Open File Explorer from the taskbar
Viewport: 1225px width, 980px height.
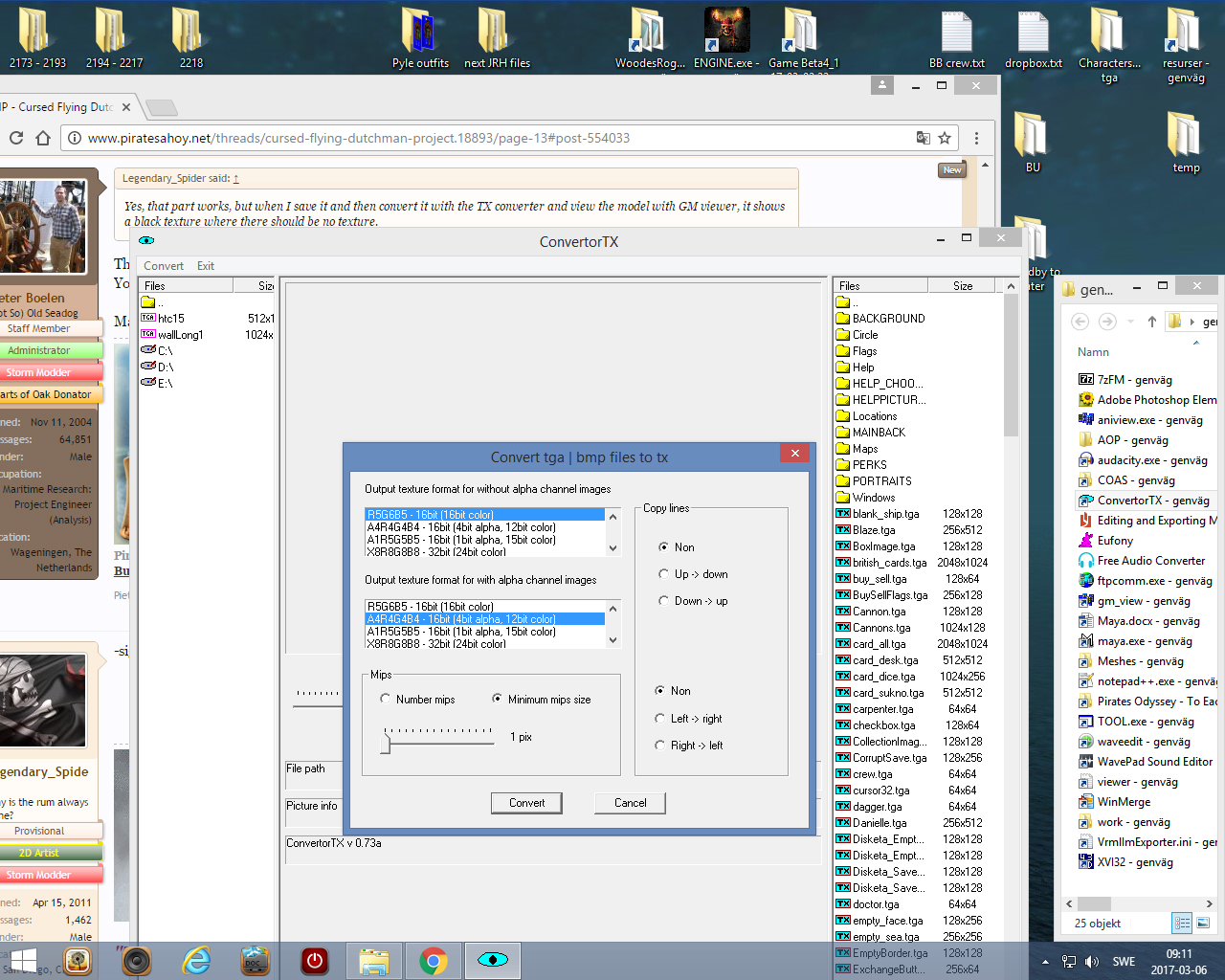[x=374, y=960]
